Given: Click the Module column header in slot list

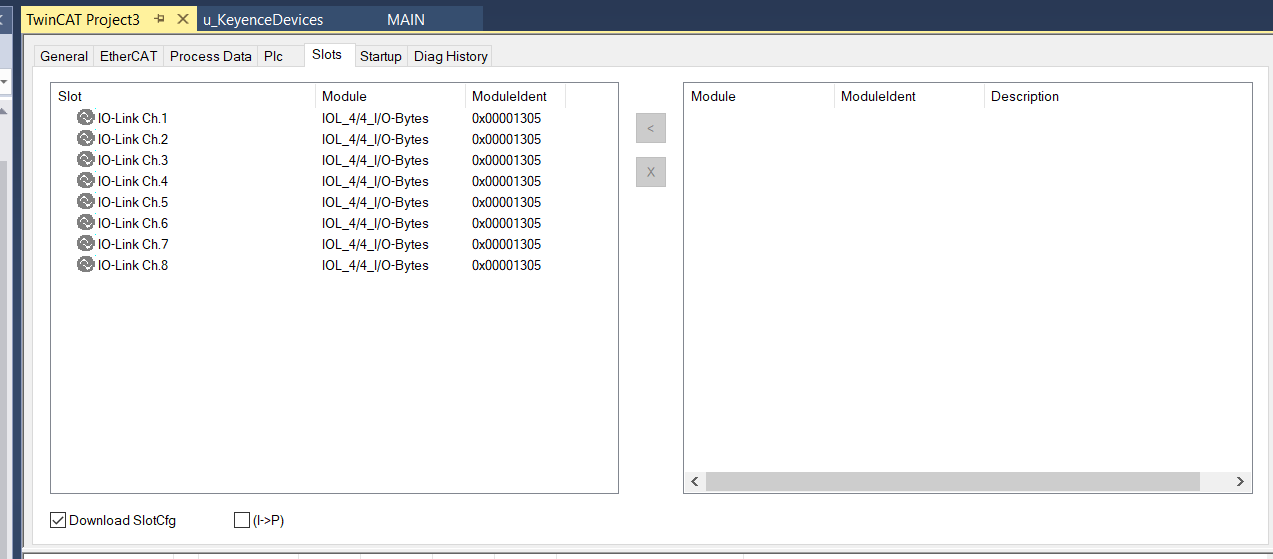Looking at the screenshot, I should coord(390,96).
